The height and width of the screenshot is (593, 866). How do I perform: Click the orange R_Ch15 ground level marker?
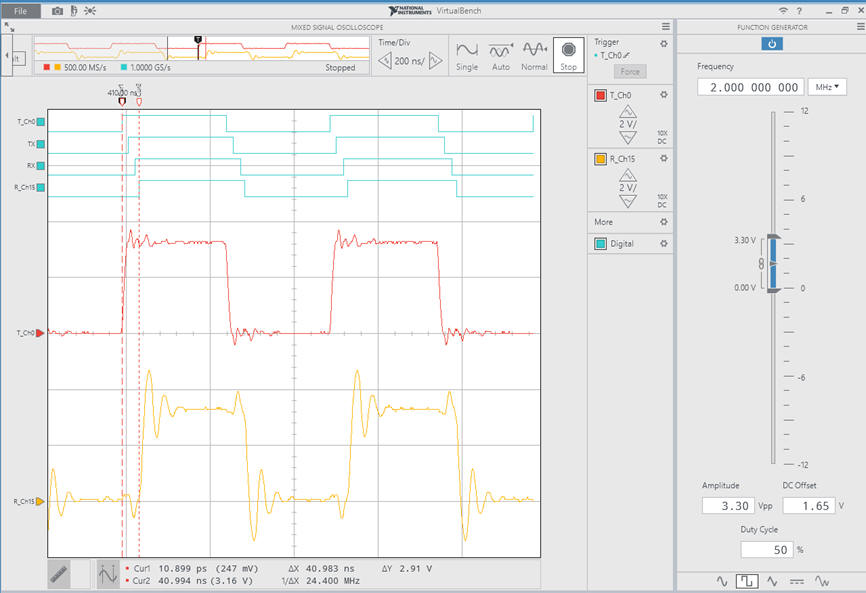click(40, 501)
